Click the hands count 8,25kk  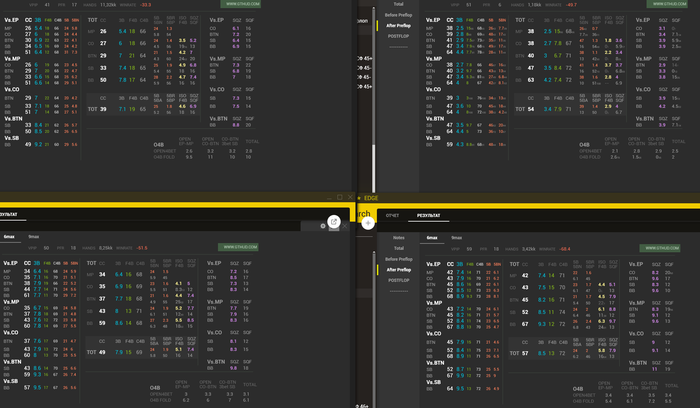click(x=106, y=248)
